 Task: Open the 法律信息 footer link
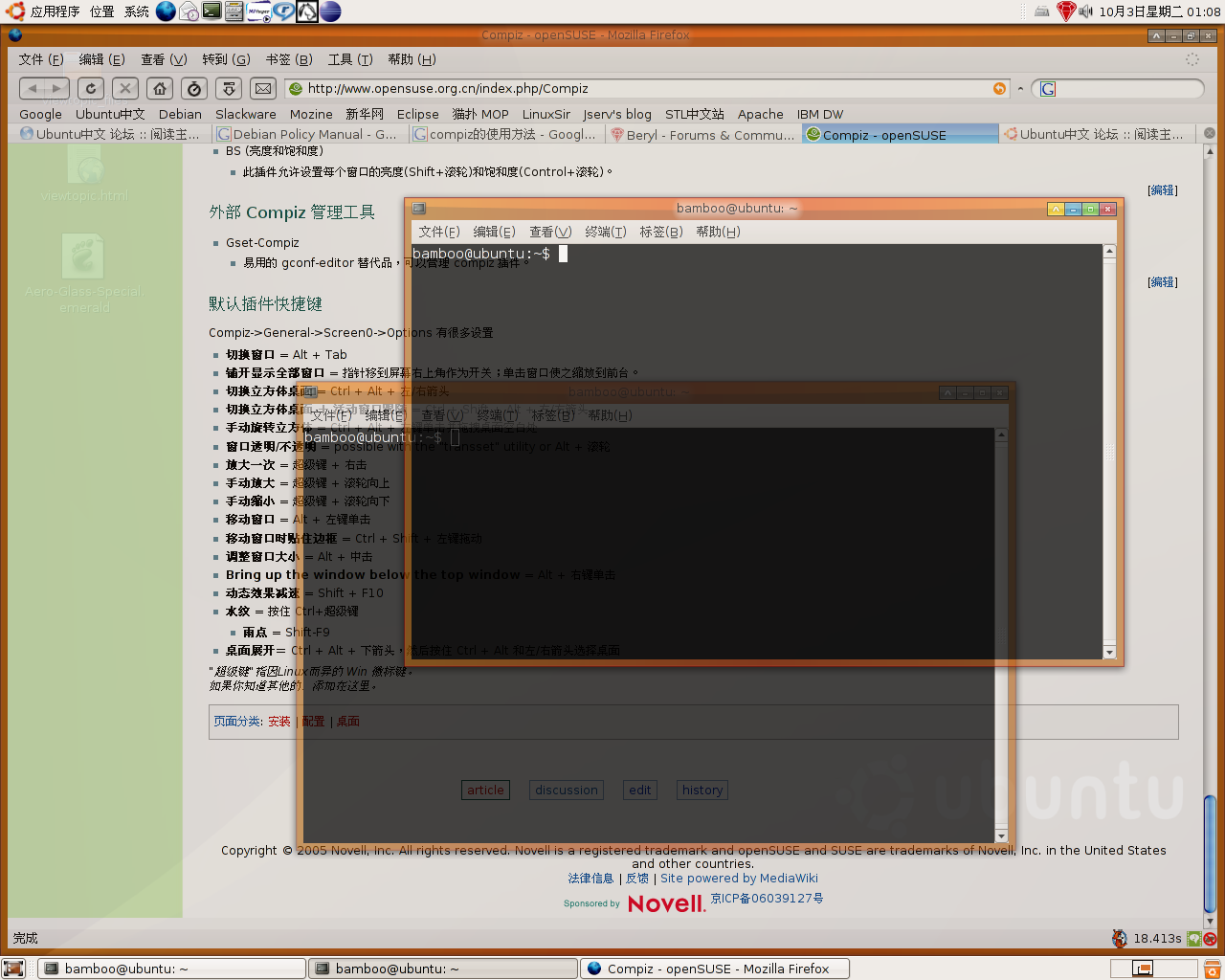tap(590, 879)
